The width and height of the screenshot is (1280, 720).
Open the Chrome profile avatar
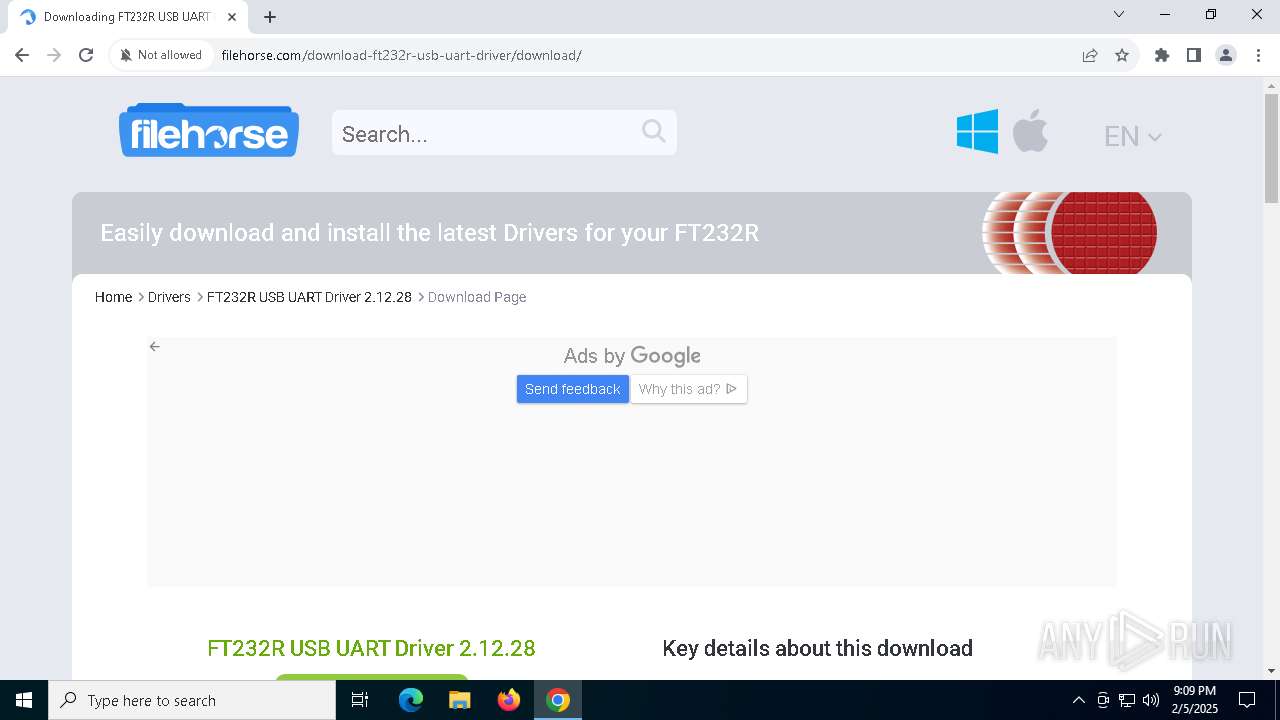(x=1226, y=55)
